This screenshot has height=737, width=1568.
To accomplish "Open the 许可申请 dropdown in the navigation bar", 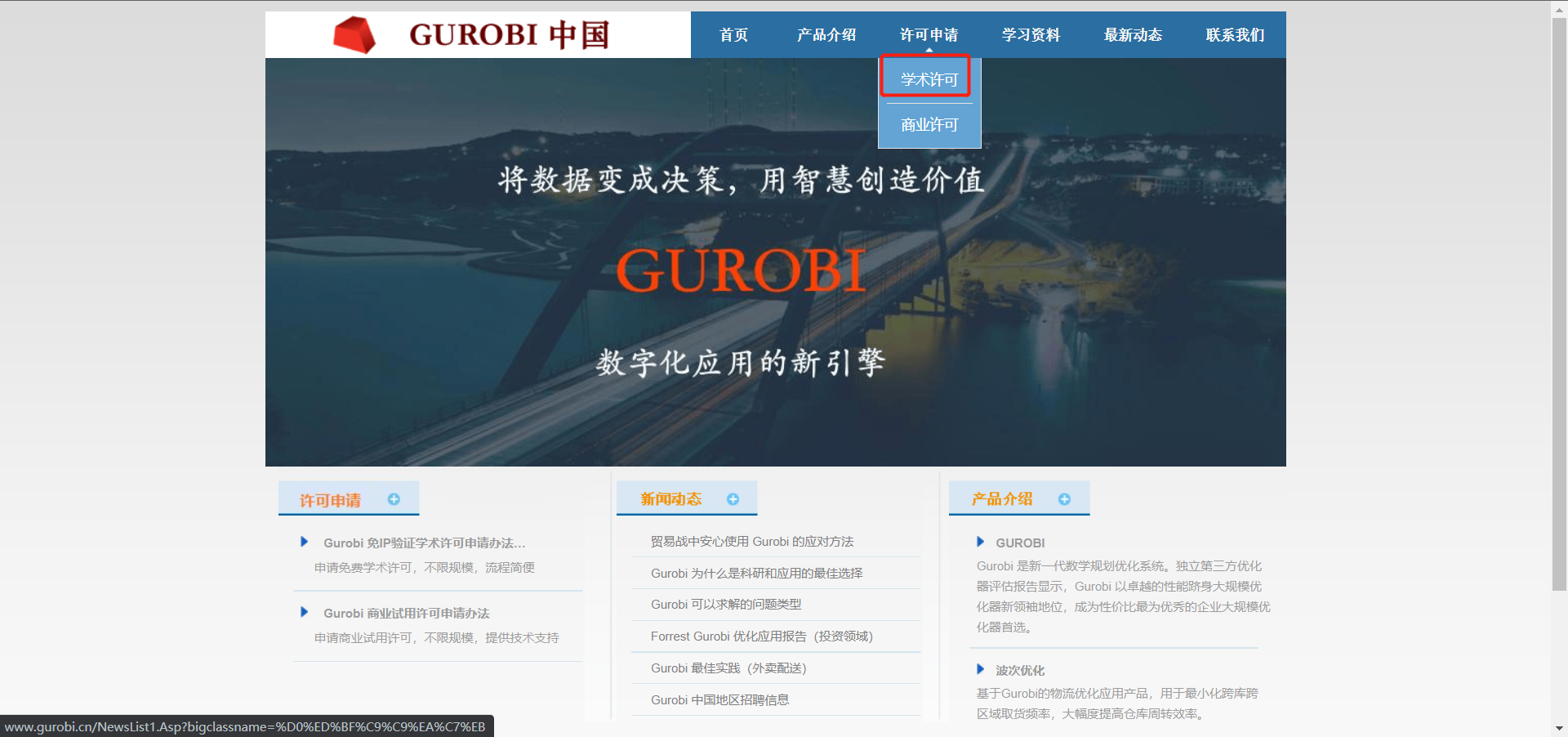I will tap(929, 34).
